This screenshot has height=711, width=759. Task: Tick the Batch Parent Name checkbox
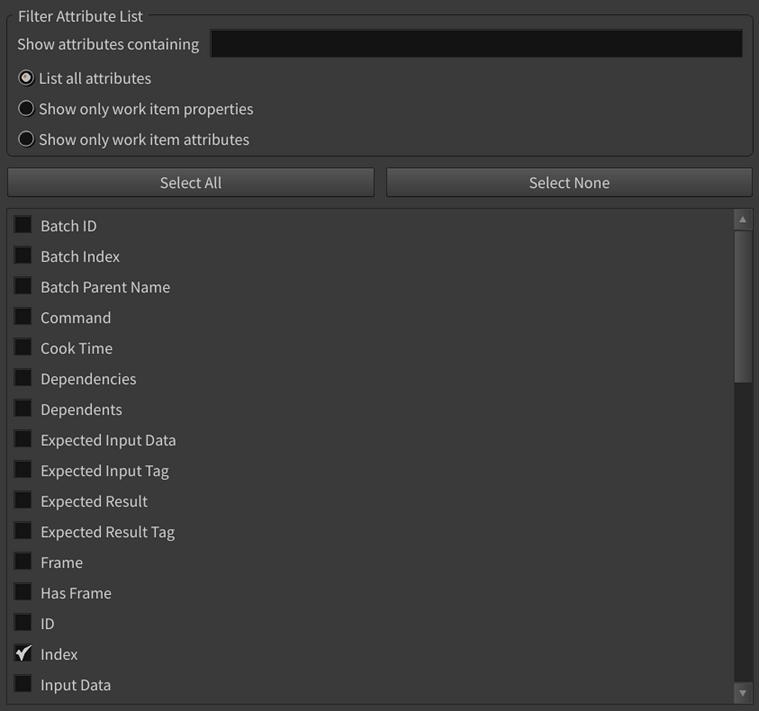(x=23, y=286)
